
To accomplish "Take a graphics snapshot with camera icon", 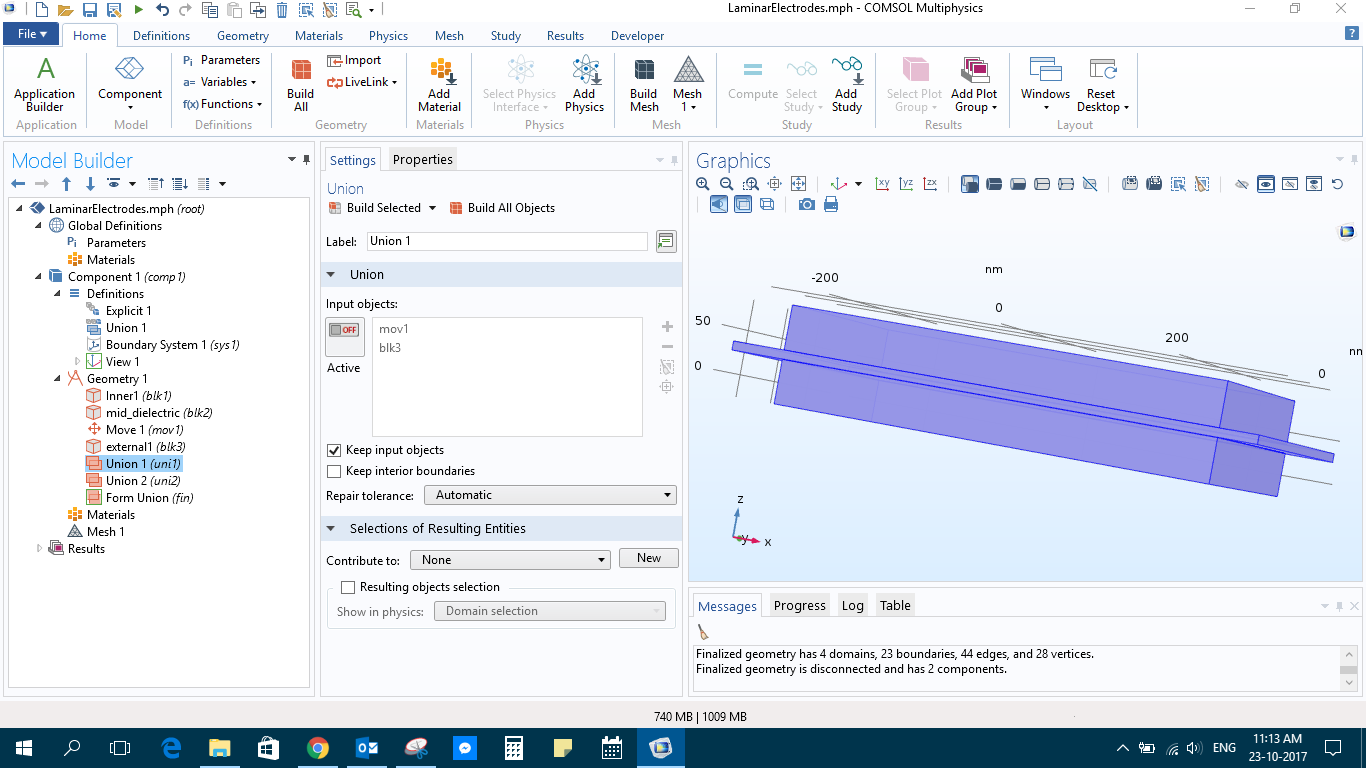I will pyautogui.click(x=806, y=204).
